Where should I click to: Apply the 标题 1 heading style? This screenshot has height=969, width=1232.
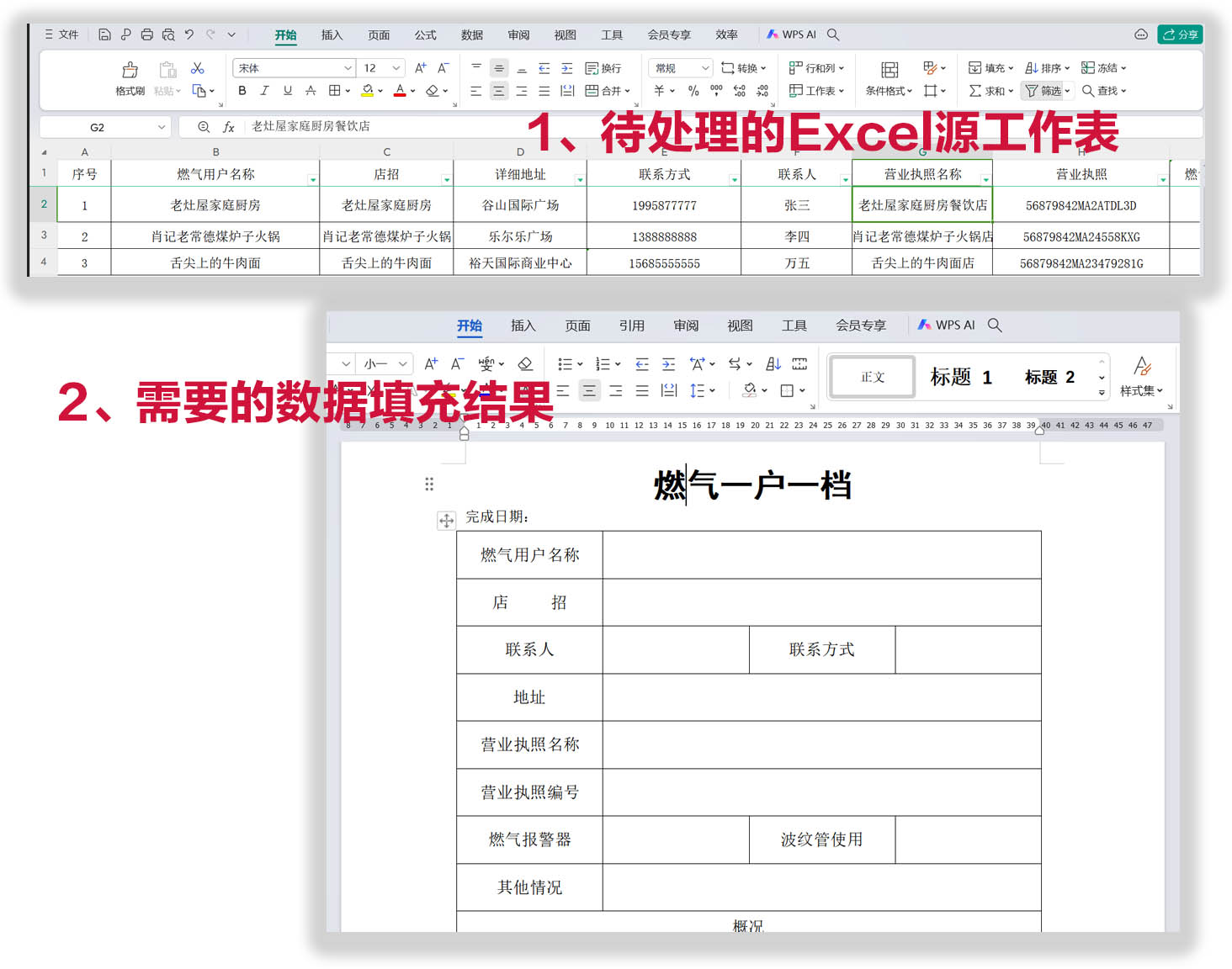click(x=961, y=377)
